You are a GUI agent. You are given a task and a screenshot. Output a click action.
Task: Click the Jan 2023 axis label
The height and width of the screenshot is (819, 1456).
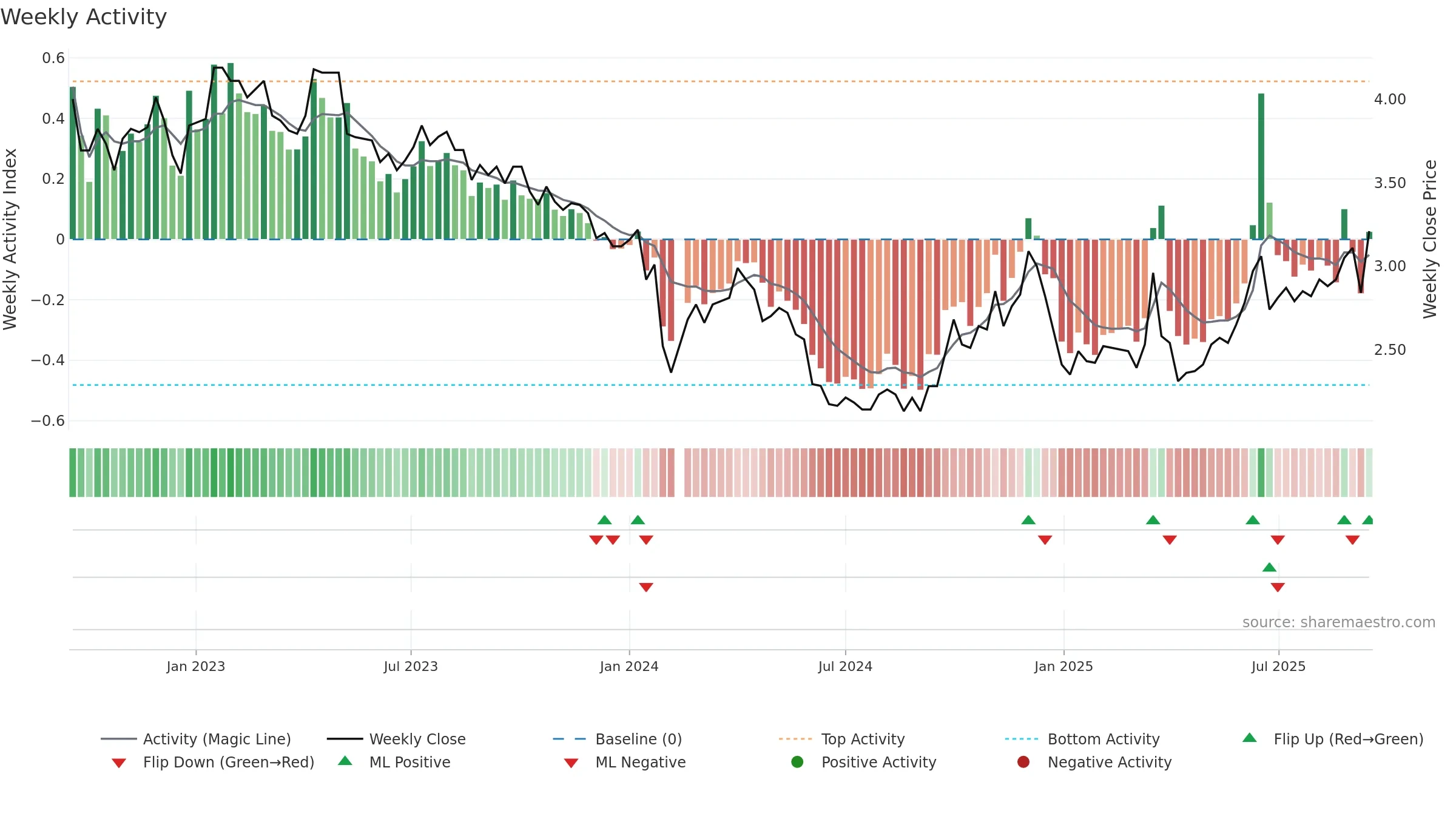point(196,666)
